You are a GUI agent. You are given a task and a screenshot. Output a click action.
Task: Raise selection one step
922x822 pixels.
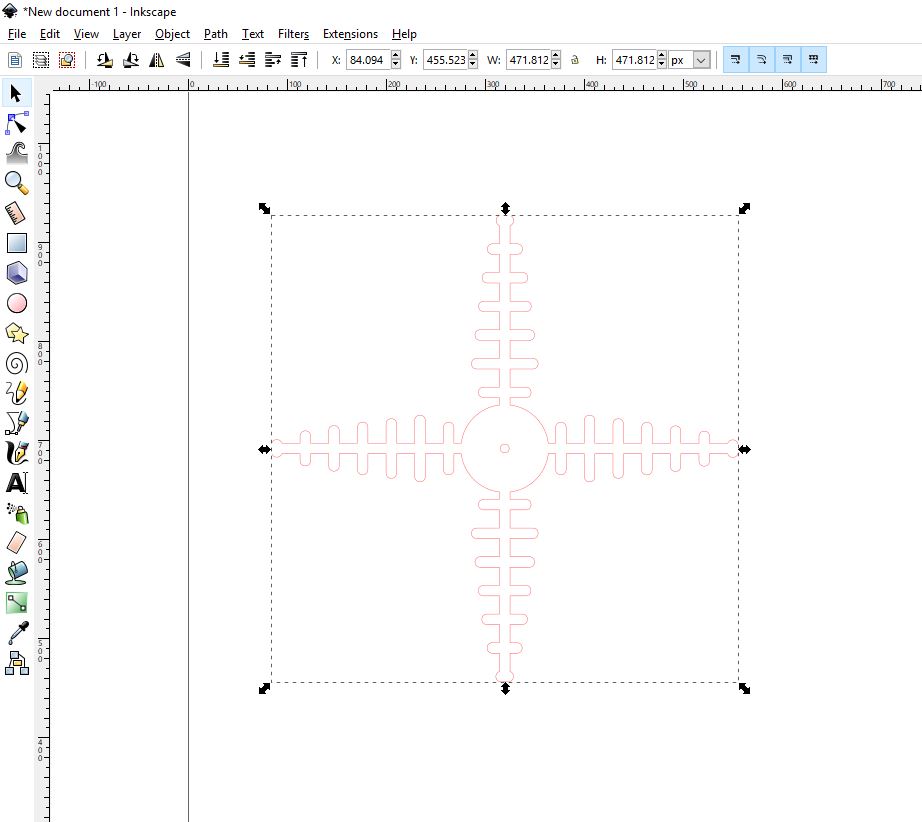[x=273, y=59]
